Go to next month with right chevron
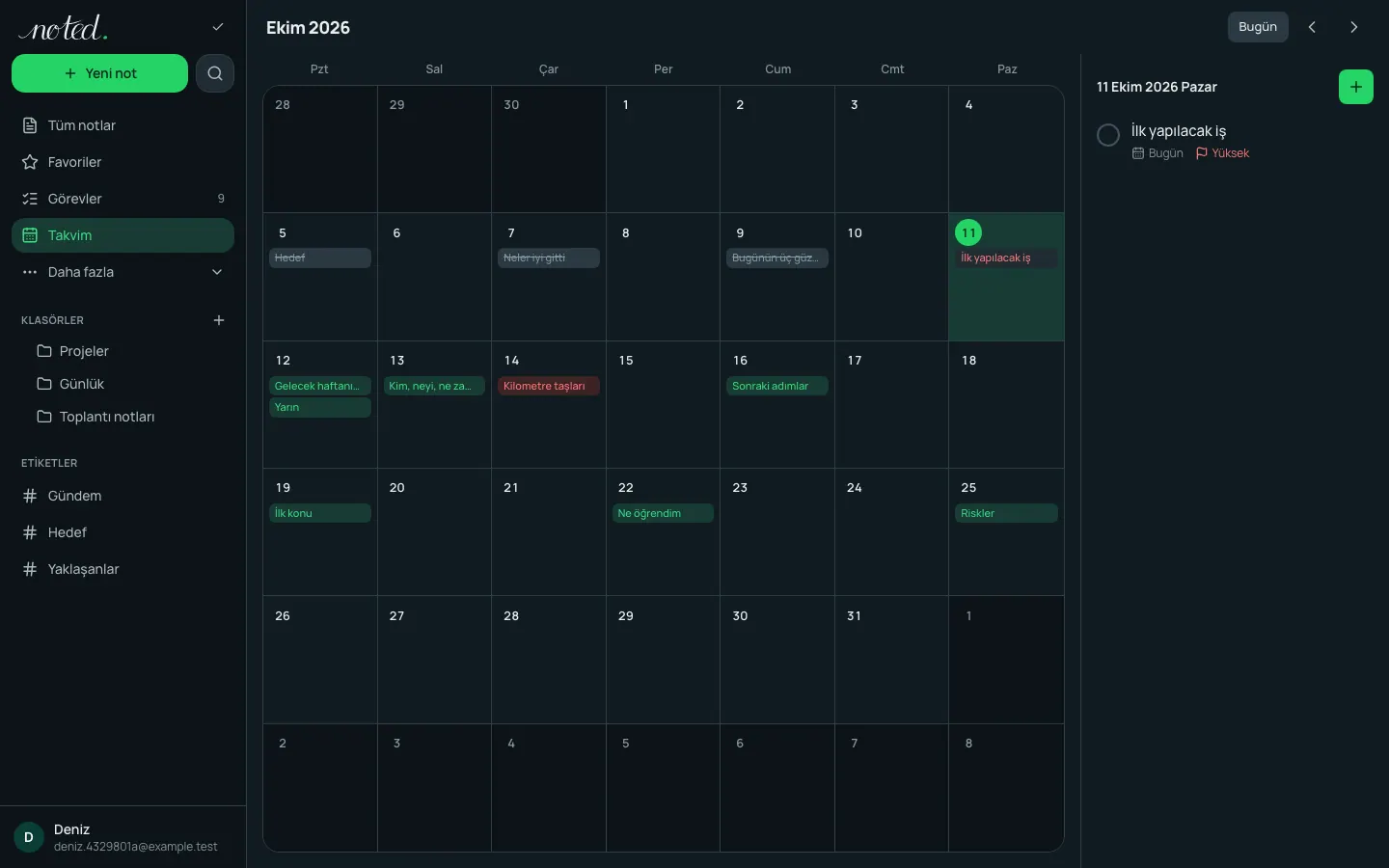 click(x=1354, y=27)
